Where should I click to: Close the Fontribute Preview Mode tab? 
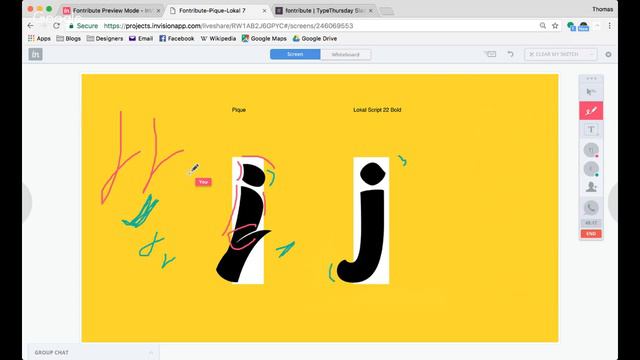tap(158, 11)
